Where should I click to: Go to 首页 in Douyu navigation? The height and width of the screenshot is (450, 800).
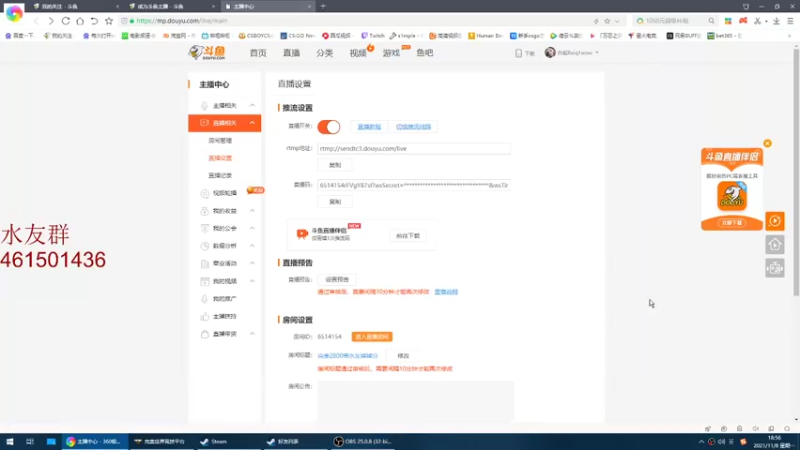258,53
